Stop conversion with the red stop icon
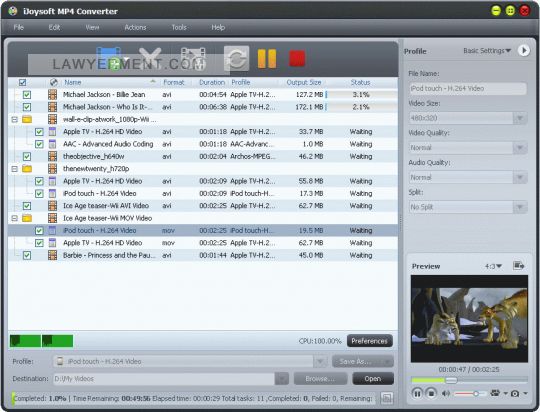The image size is (540, 412). click(x=297, y=58)
